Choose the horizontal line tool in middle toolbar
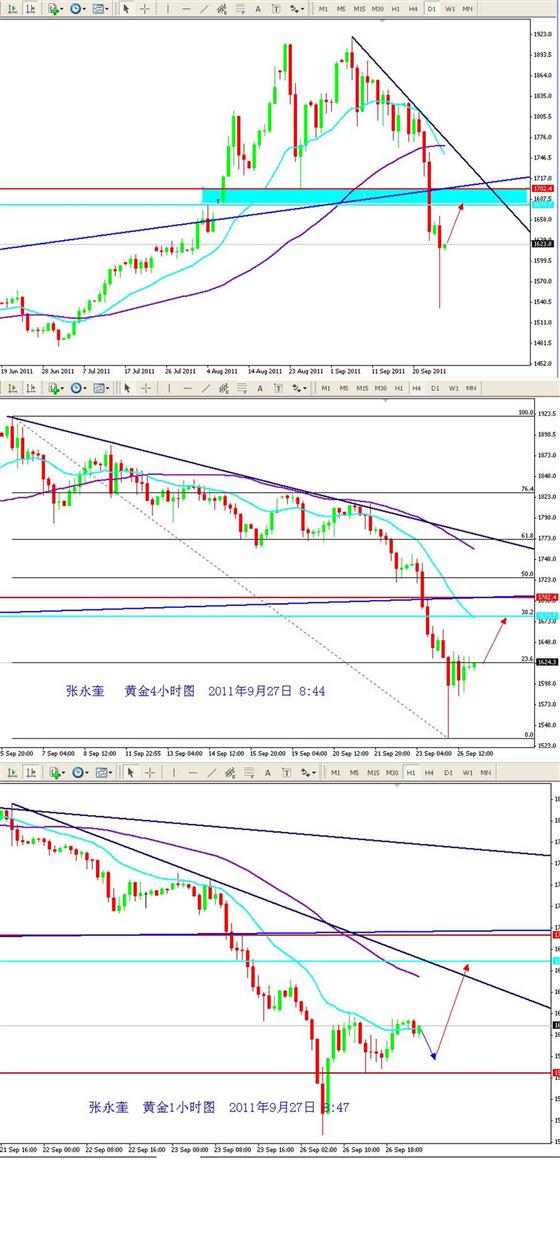This screenshot has width=560, height=1236. 188,387
